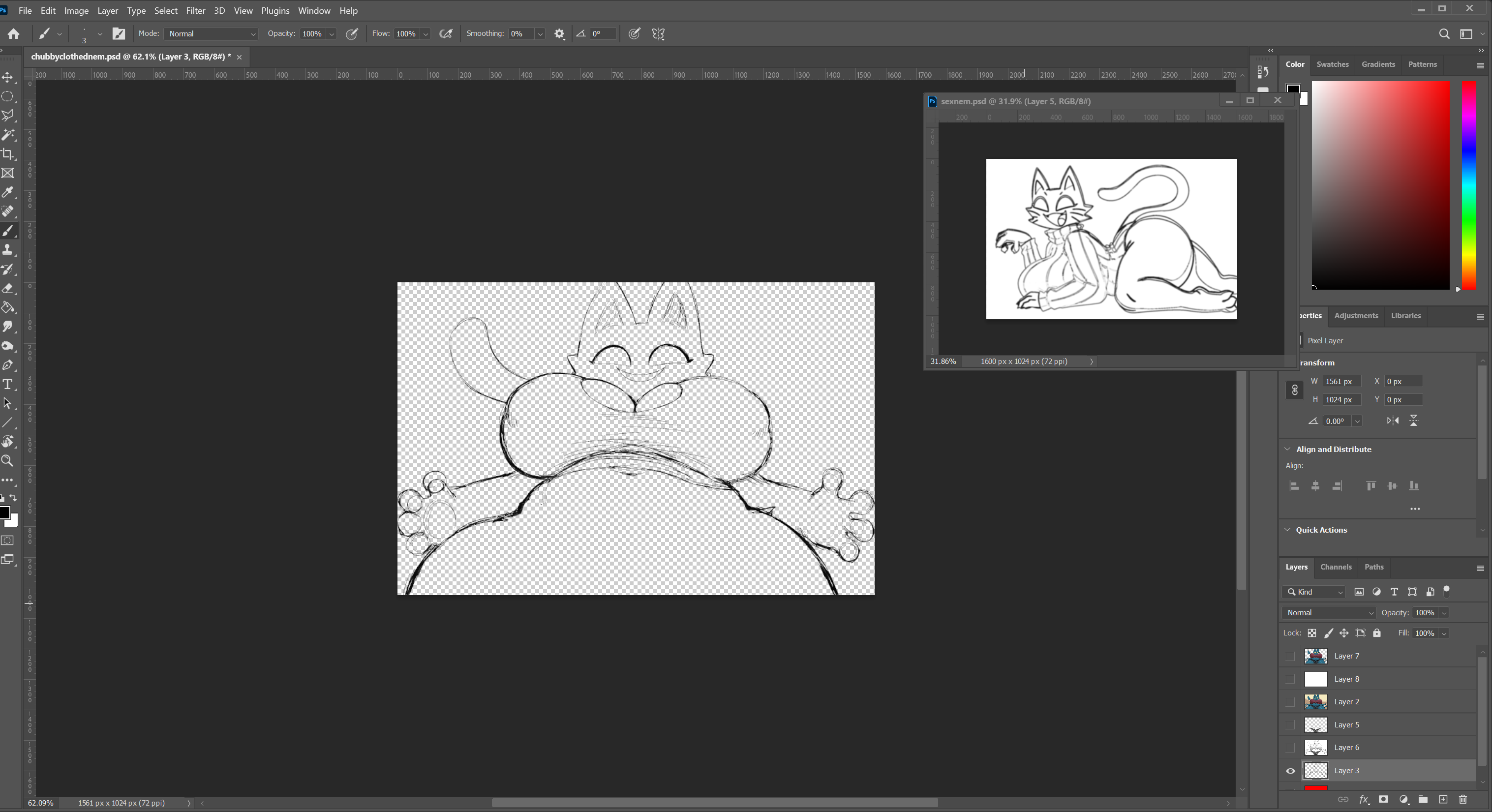Open the Image menu
This screenshot has height=812, width=1492.
(76, 10)
